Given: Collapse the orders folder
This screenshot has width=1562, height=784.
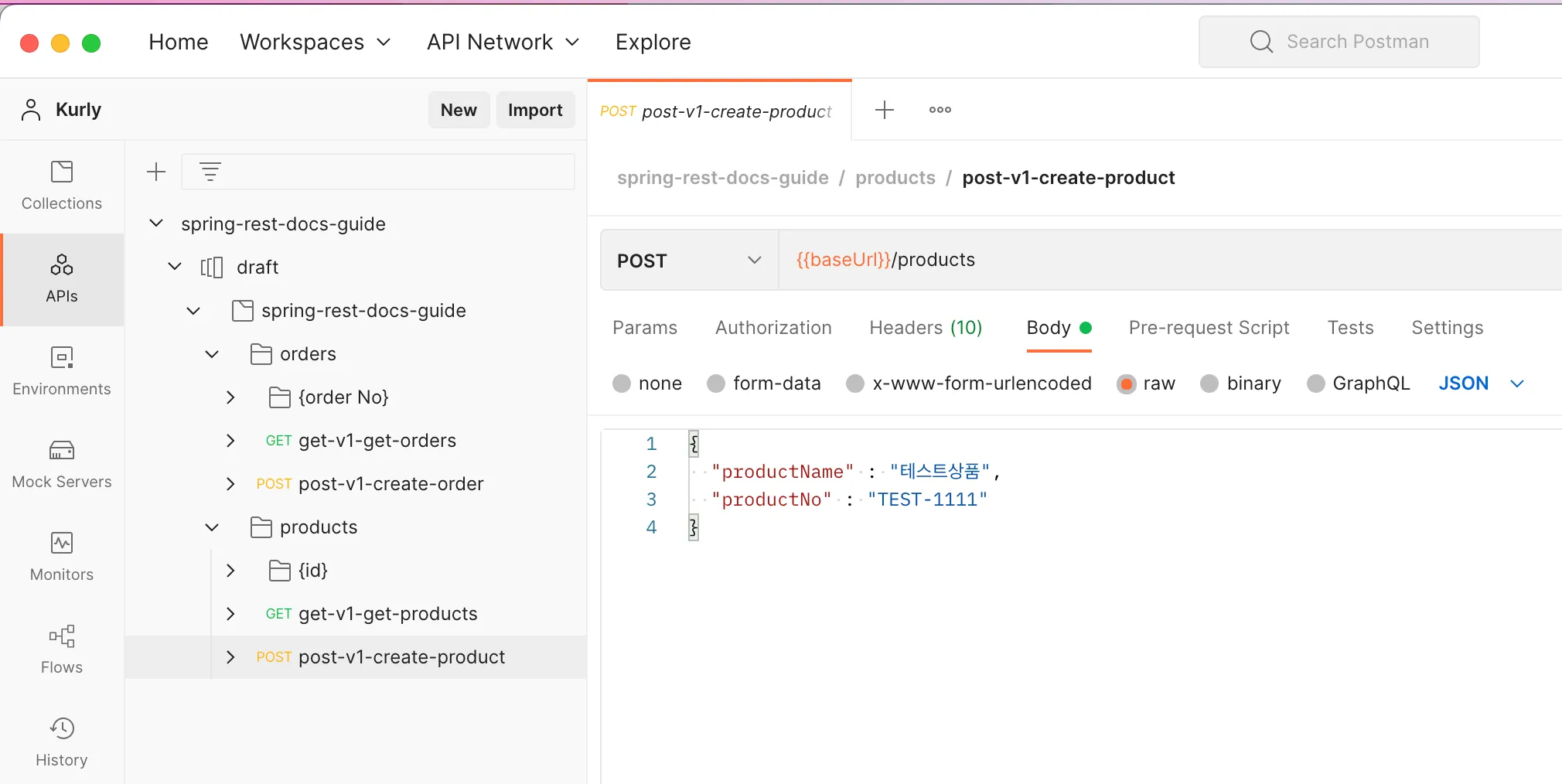Looking at the screenshot, I should pyautogui.click(x=212, y=354).
